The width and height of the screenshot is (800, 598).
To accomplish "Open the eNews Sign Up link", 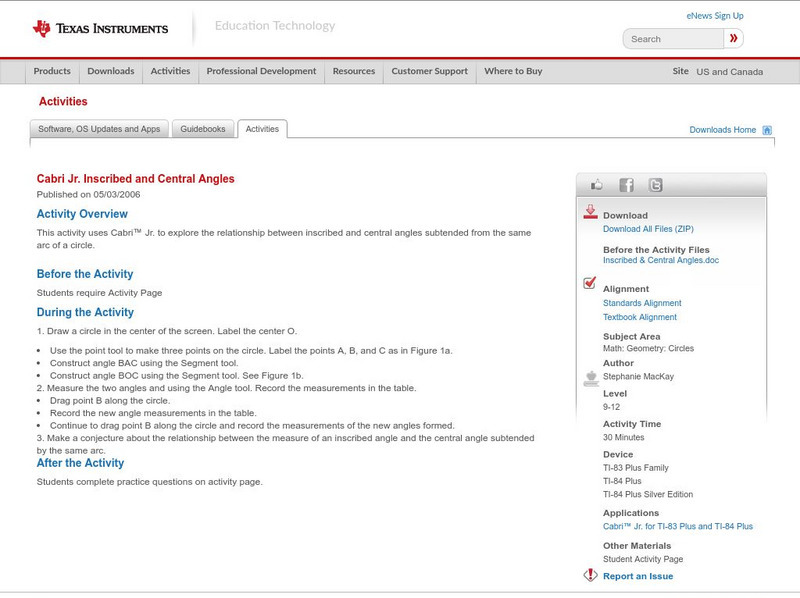I will [714, 16].
